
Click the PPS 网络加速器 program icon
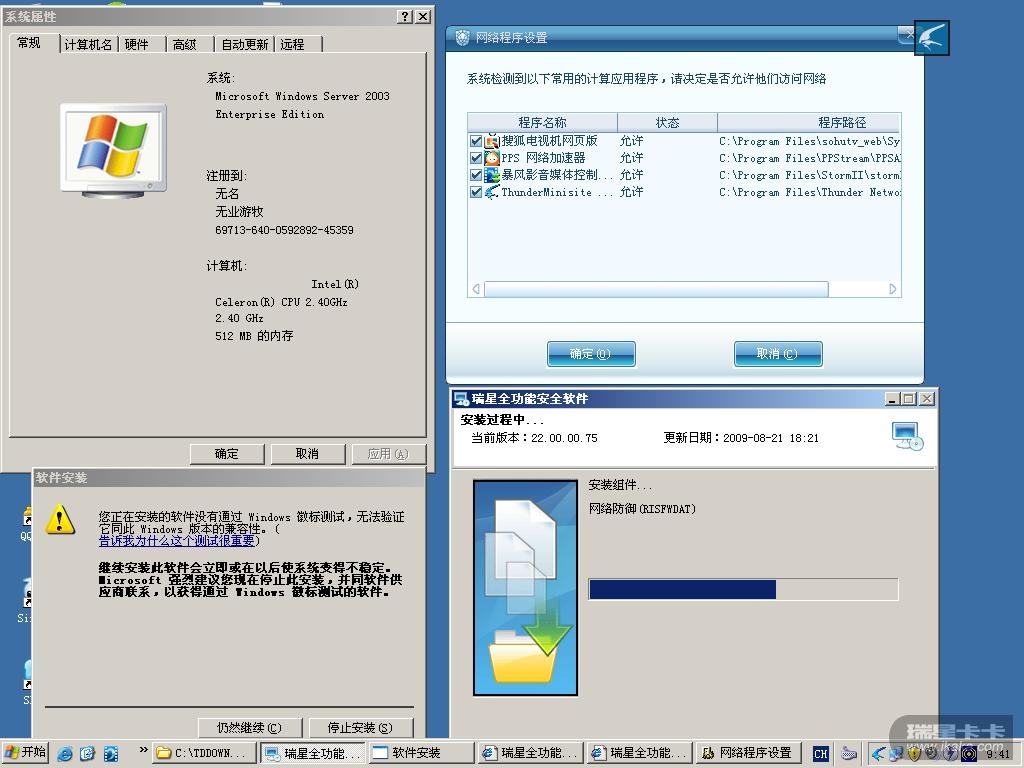pos(492,158)
